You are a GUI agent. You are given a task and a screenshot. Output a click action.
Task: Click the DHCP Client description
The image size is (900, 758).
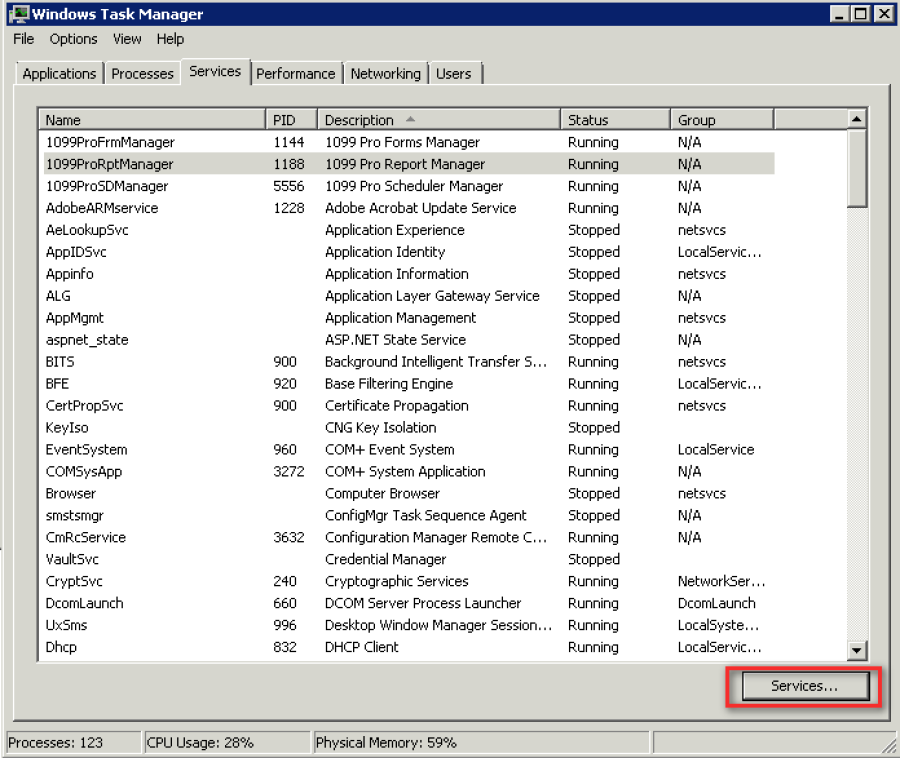click(x=362, y=647)
